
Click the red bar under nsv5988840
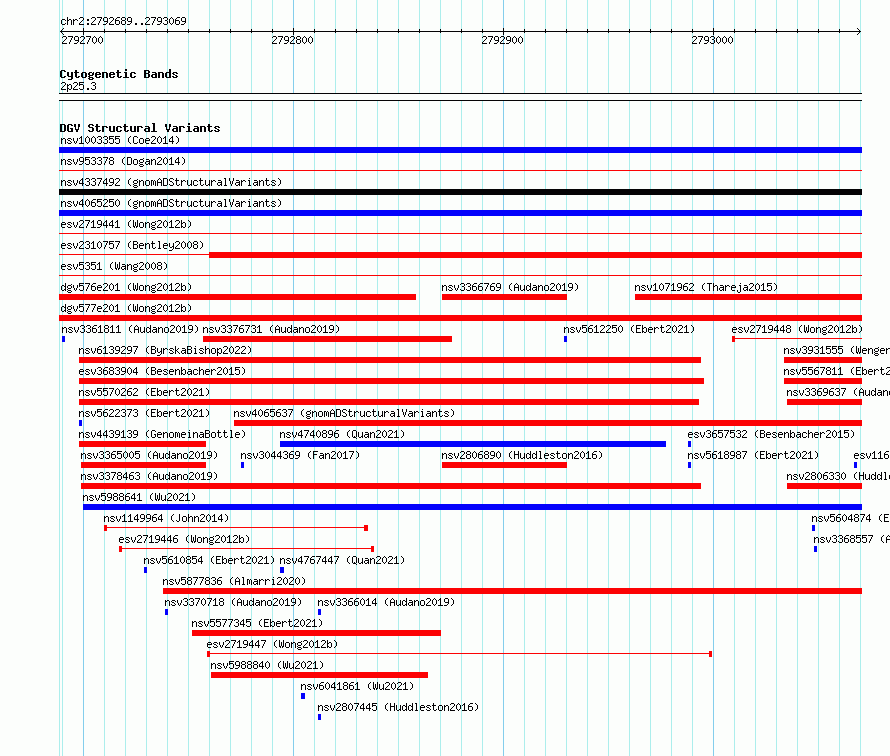click(319, 675)
